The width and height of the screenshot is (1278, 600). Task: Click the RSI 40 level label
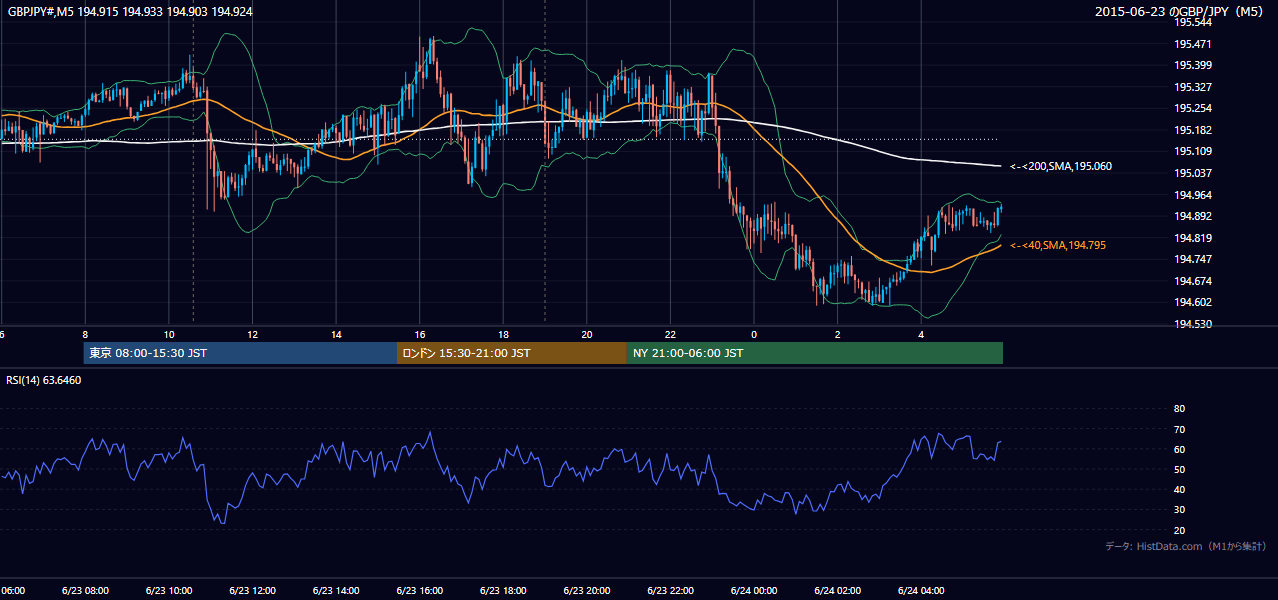(1179, 489)
